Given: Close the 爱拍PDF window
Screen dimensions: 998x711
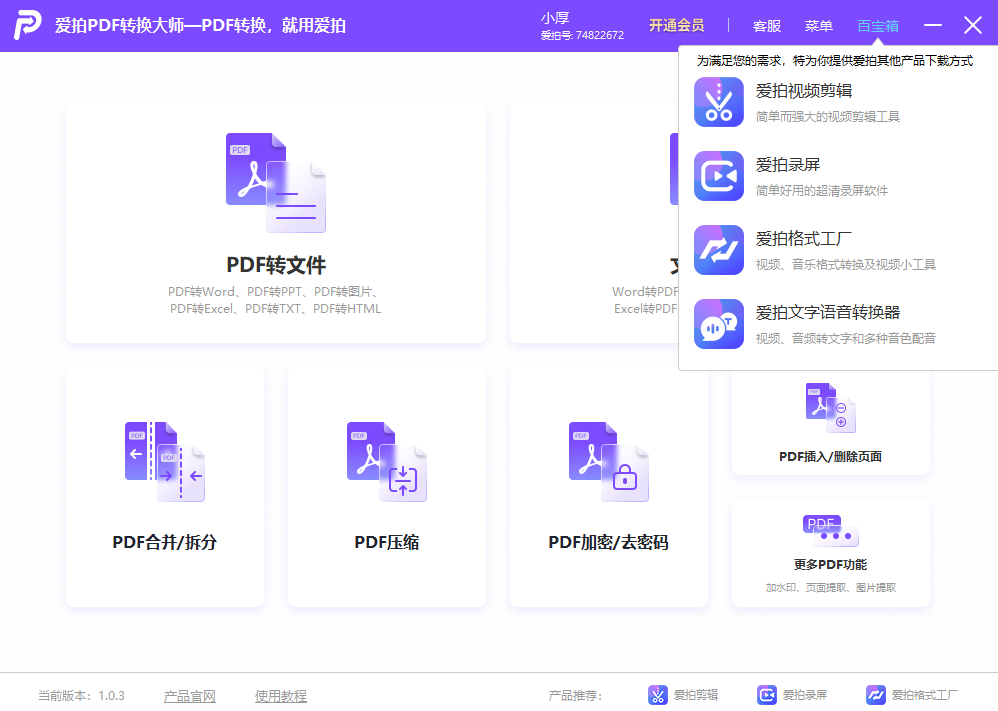Looking at the screenshot, I should click(973, 25).
